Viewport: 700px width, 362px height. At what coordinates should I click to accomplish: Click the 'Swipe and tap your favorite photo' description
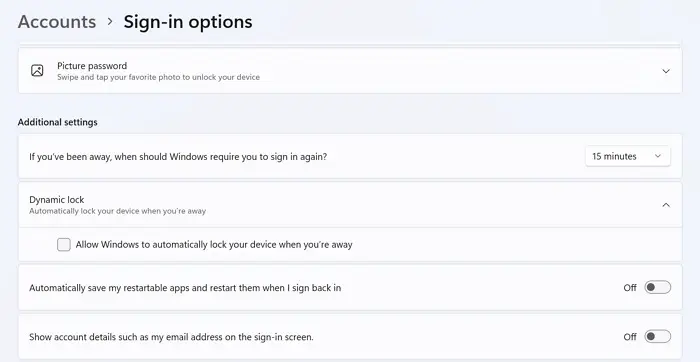158,77
